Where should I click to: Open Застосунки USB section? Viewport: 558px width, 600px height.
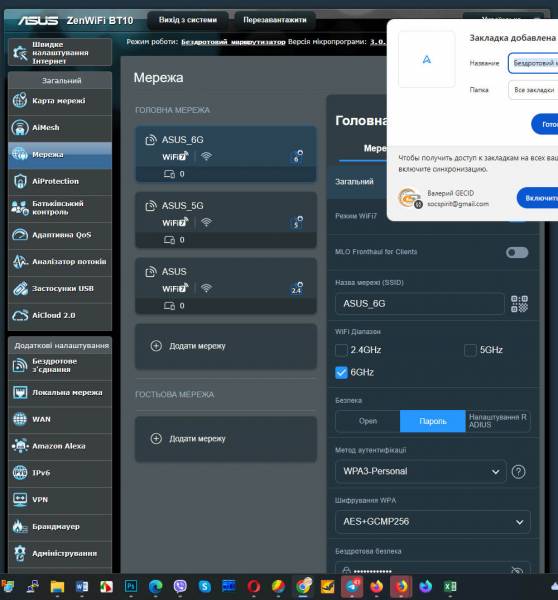point(60,289)
